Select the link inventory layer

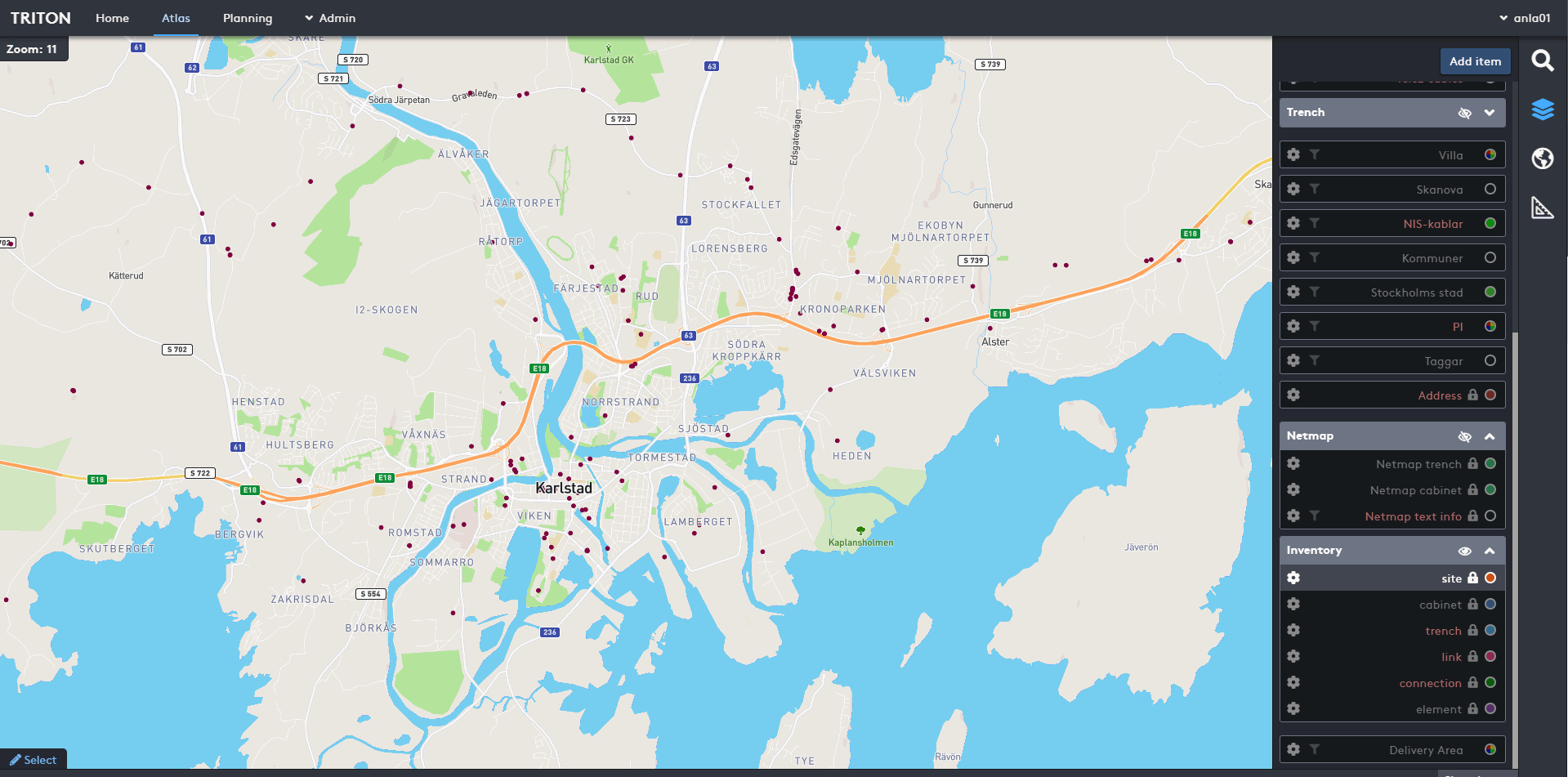tap(1451, 657)
